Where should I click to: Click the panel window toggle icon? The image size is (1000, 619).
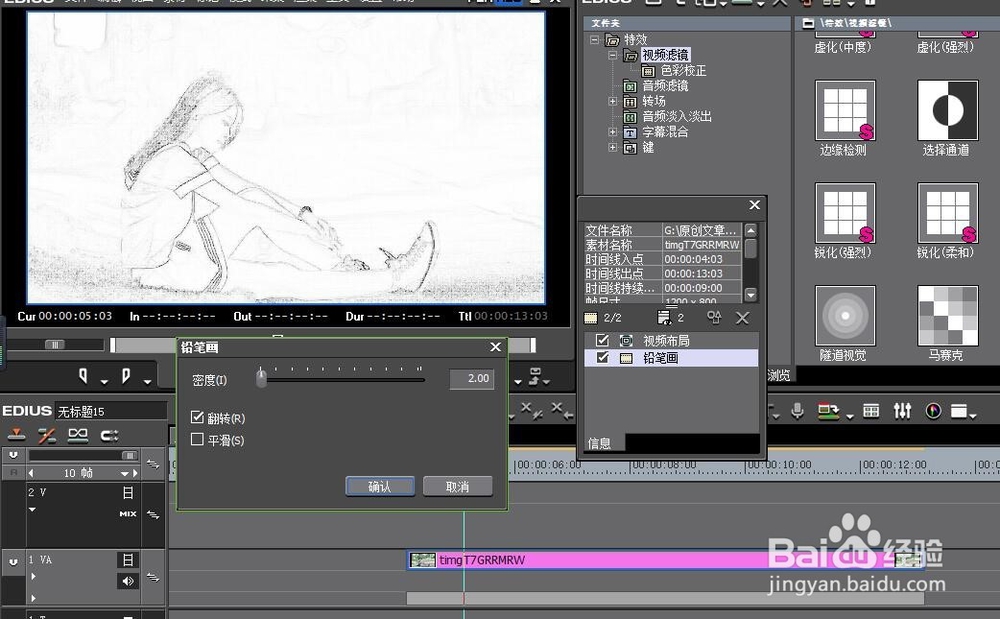click(959, 411)
